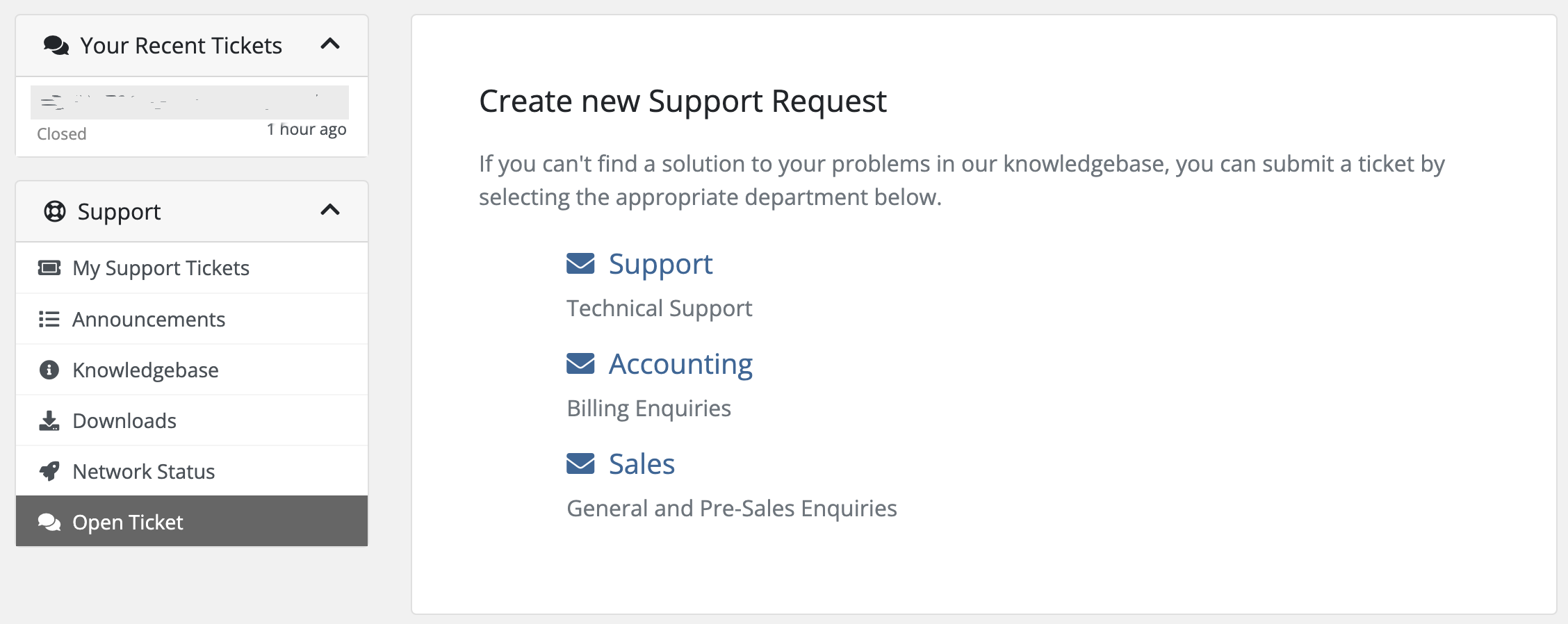Click the lifebuoy icon in Support panel header

[55, 211]
